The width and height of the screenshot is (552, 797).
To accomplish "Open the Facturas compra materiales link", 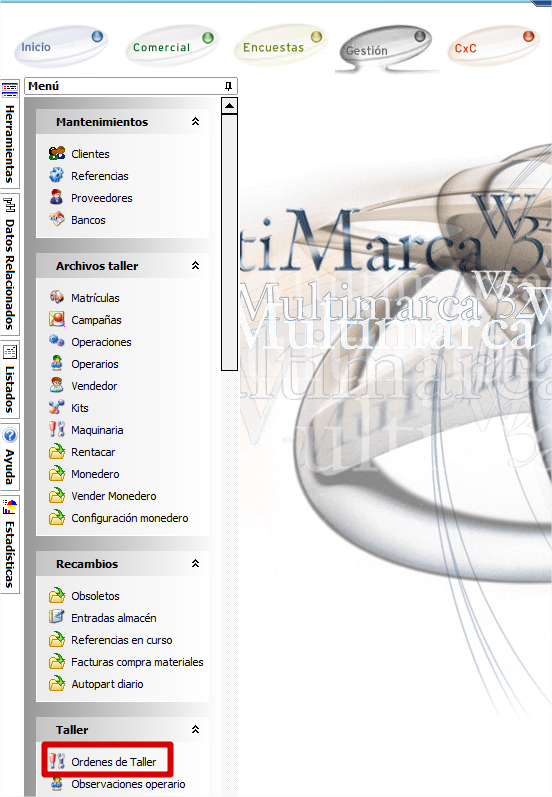I will [x=137, y=662].
